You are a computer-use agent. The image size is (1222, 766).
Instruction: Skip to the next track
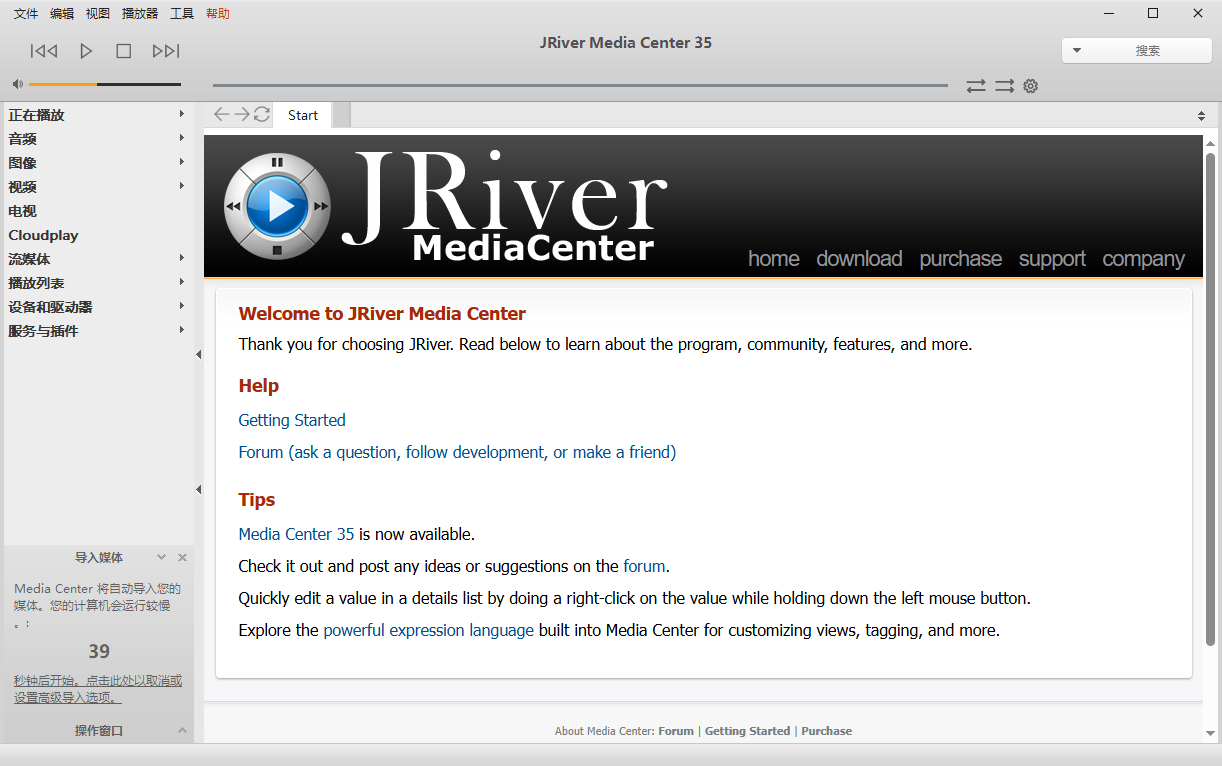[165, 50]
